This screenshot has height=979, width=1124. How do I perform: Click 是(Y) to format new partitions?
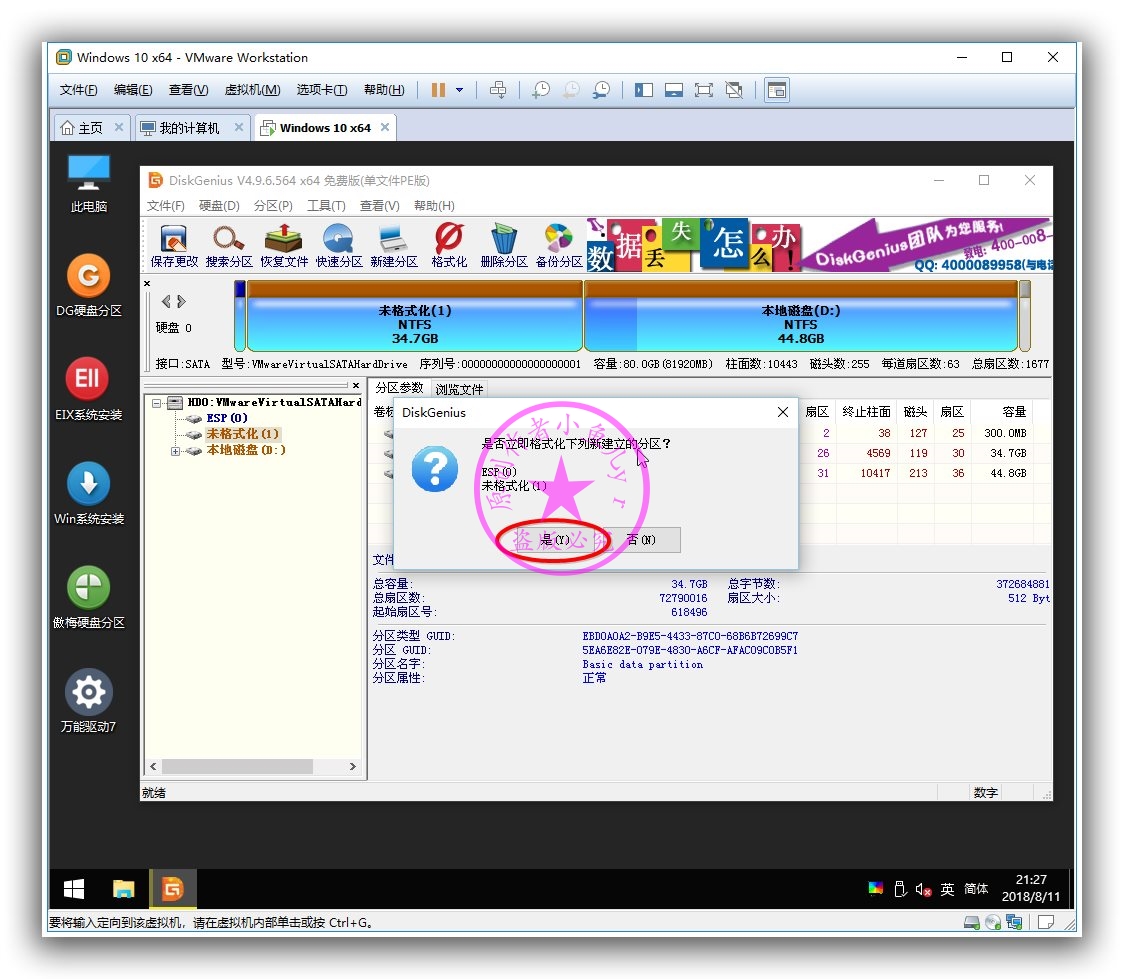554,540
